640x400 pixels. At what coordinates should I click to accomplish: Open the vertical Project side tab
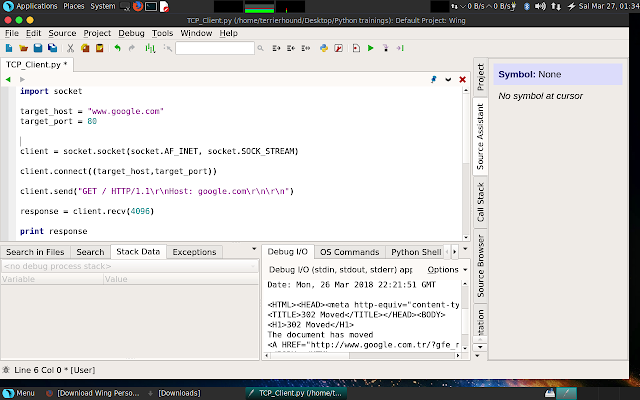(x=480, y=77)
